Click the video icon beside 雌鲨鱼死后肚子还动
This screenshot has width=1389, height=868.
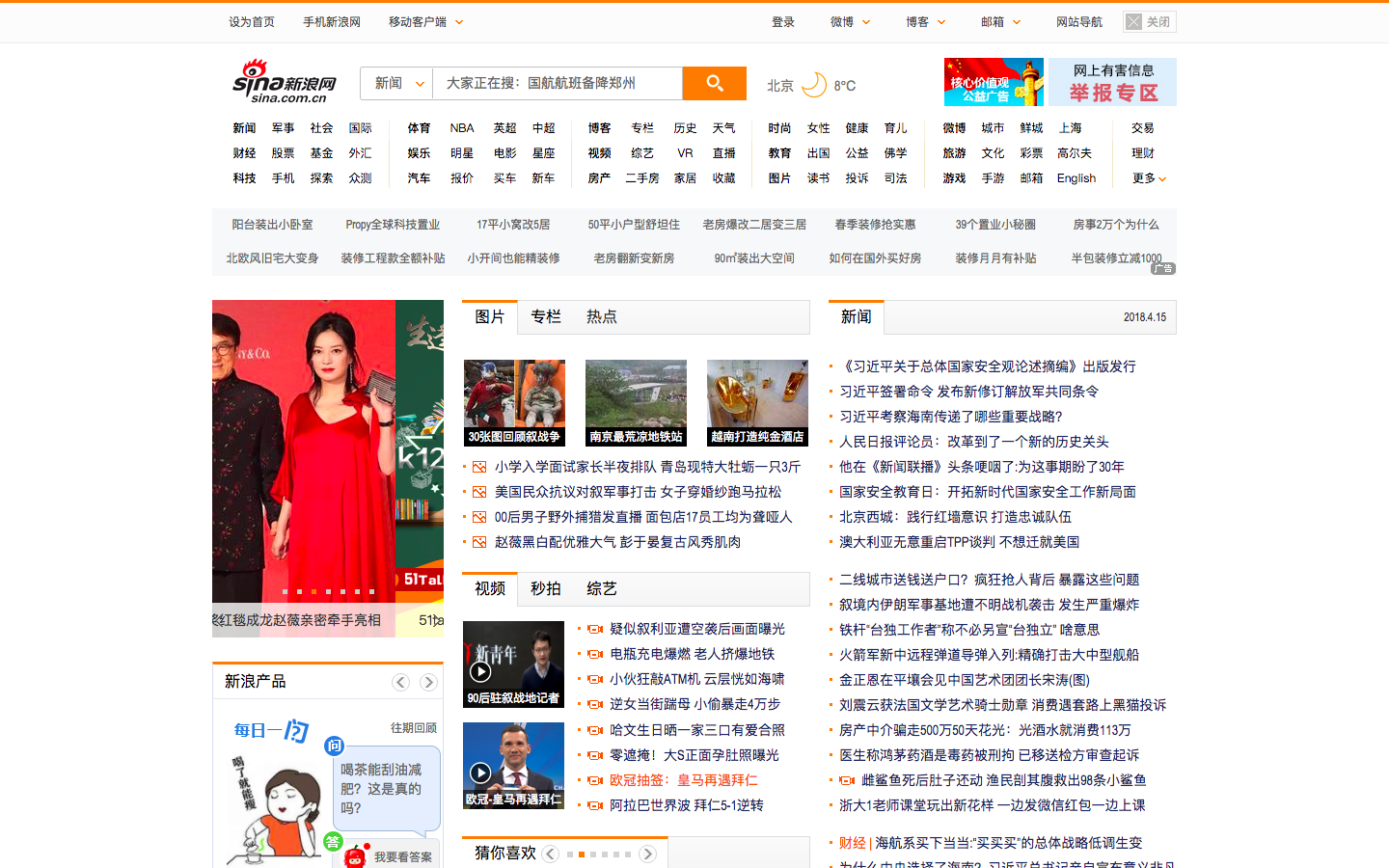point(847,780)
